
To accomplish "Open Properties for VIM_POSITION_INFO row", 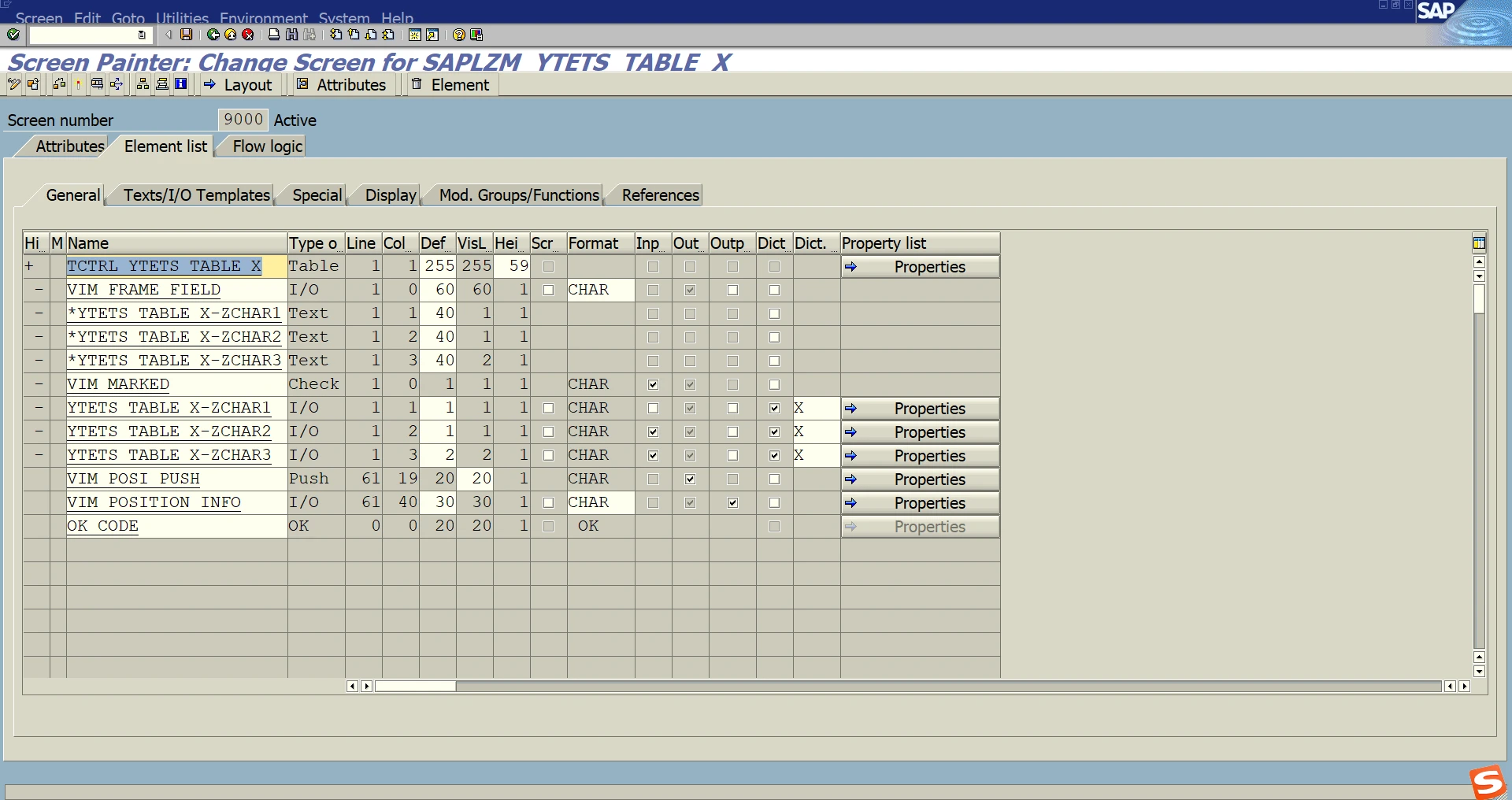I will click(x=920, y=503).
